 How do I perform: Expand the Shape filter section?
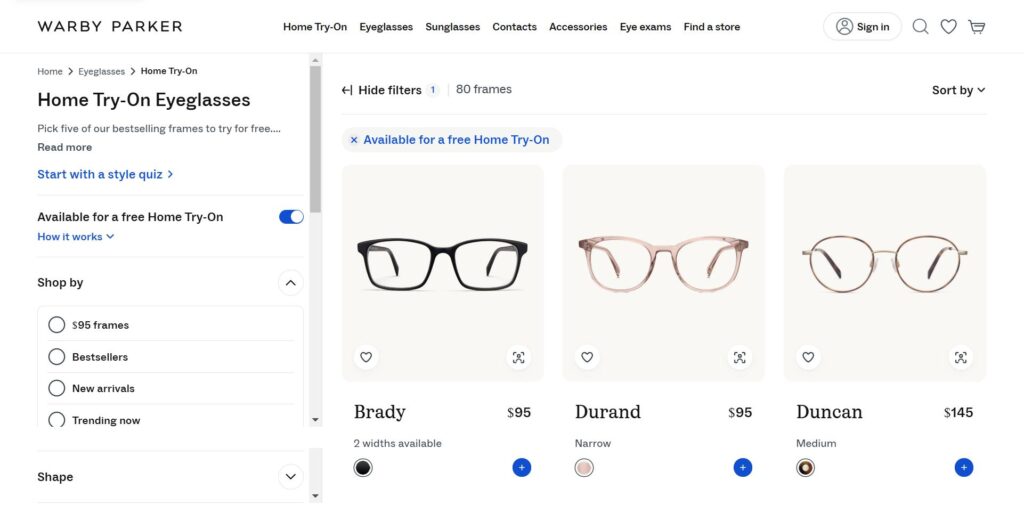coord(291,476)
